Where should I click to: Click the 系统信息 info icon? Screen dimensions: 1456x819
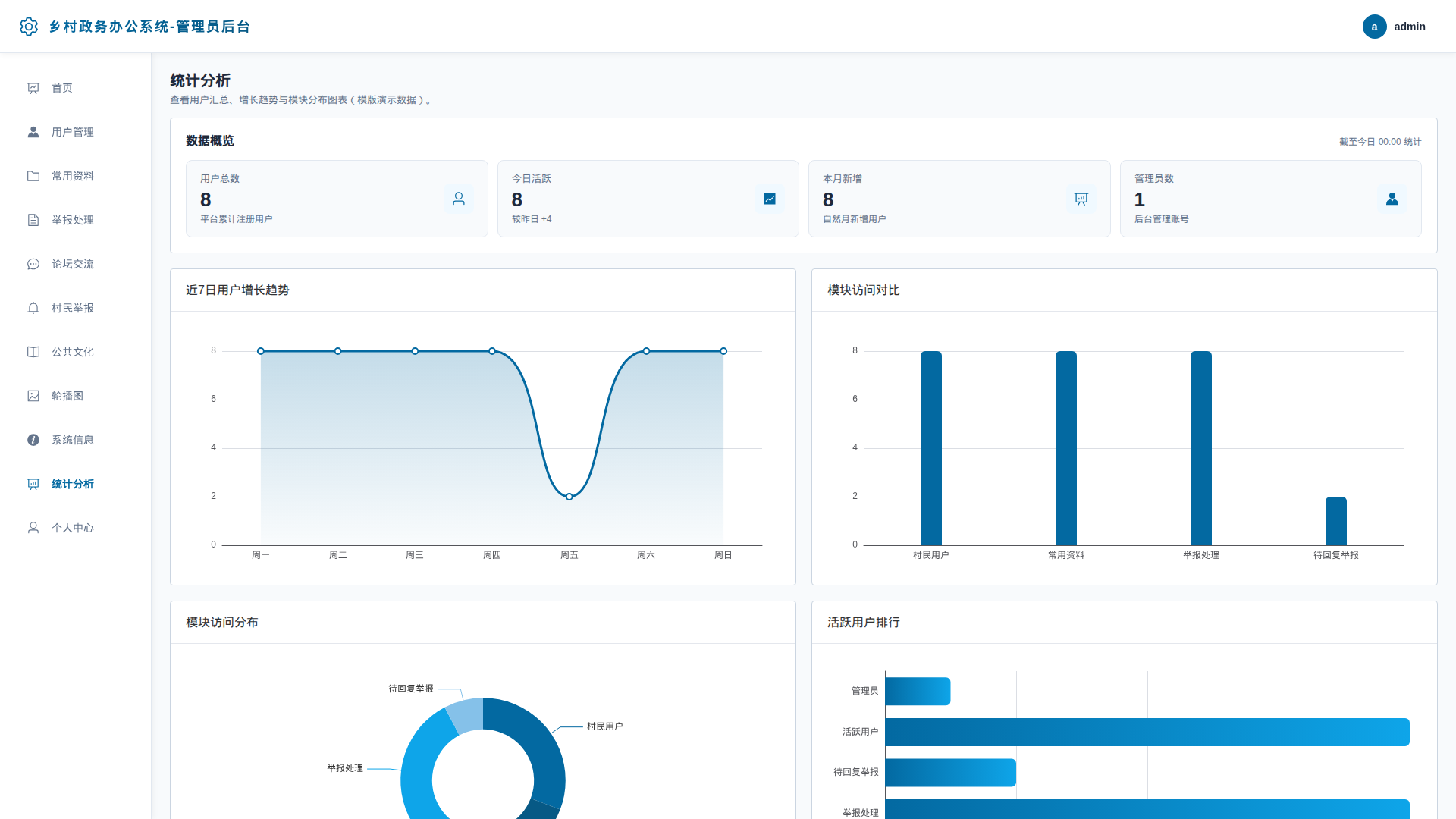click(33, 440)
